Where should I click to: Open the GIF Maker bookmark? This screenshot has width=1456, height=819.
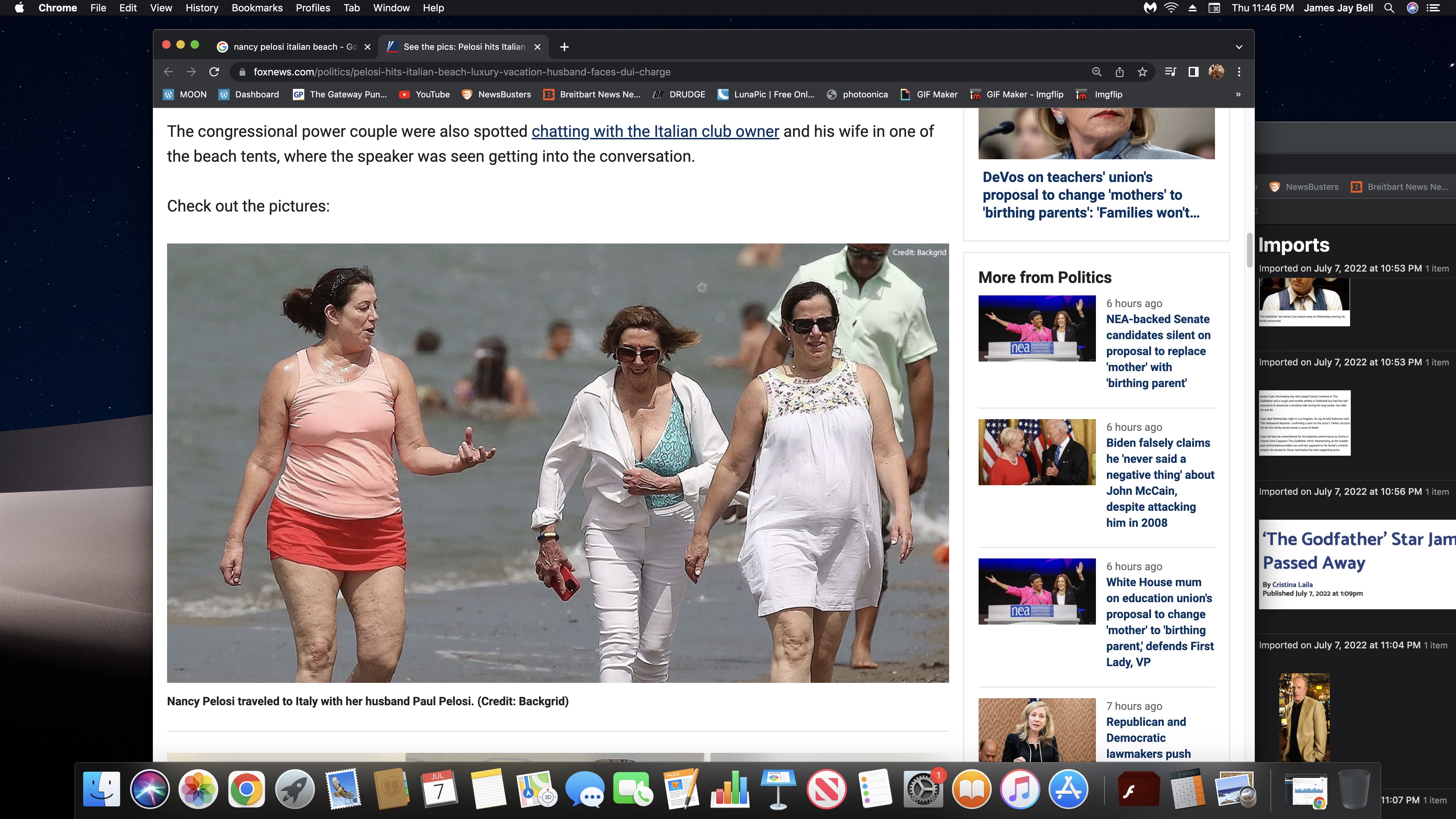(x=928, y=95)
